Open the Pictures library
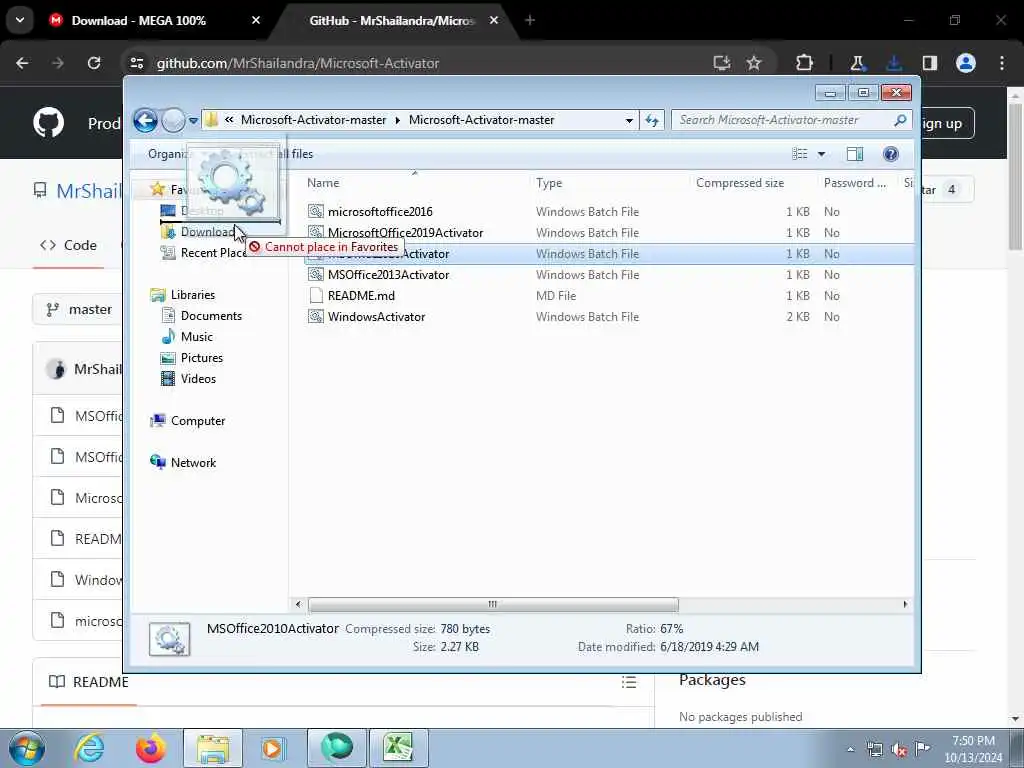The image size is (1024, 768). coord(202,358)
